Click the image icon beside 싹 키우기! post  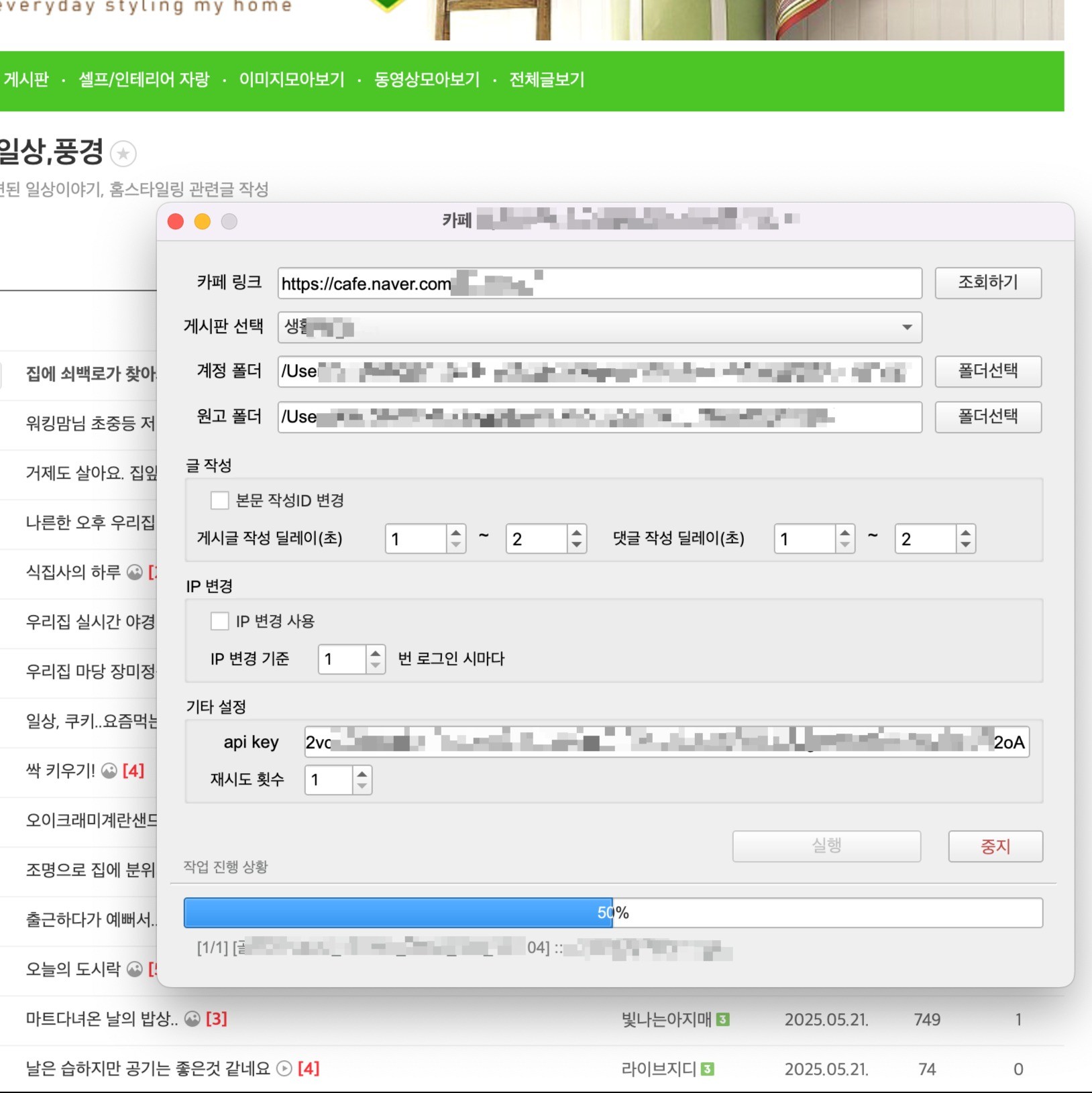click(109, 771)
